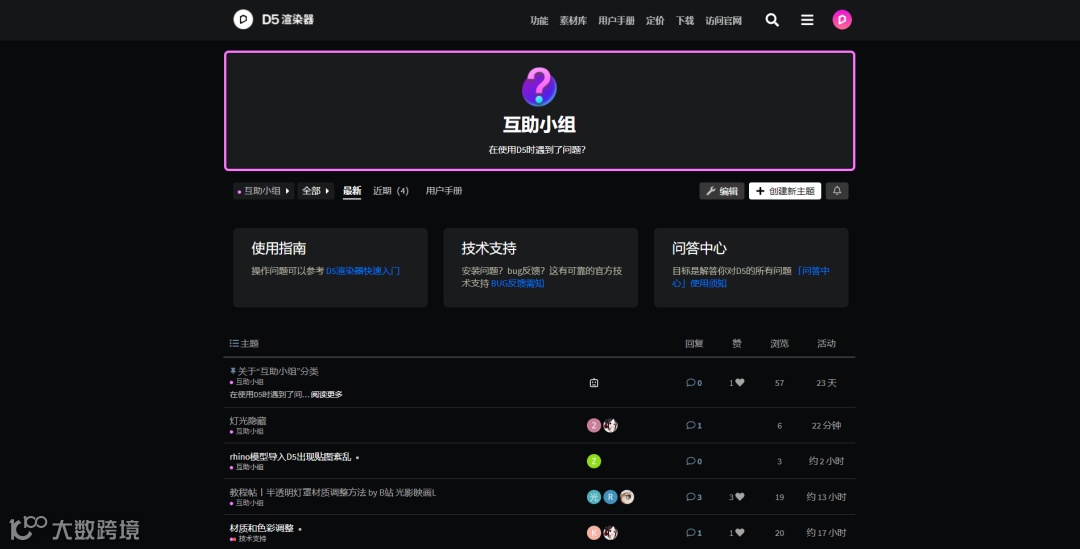
Task: Click the purple question mark category logo
Action: coord(539,87)
